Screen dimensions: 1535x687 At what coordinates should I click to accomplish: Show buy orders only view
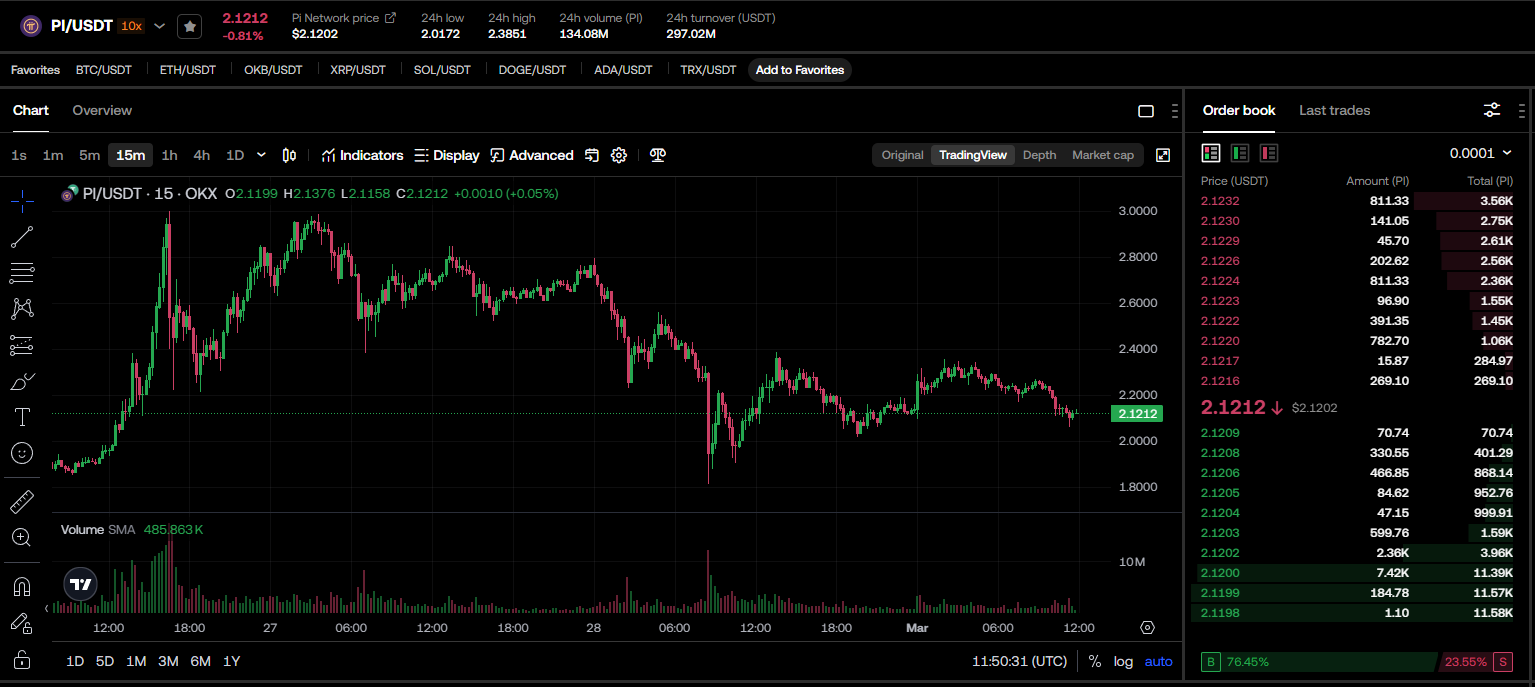coord(1240,153)
